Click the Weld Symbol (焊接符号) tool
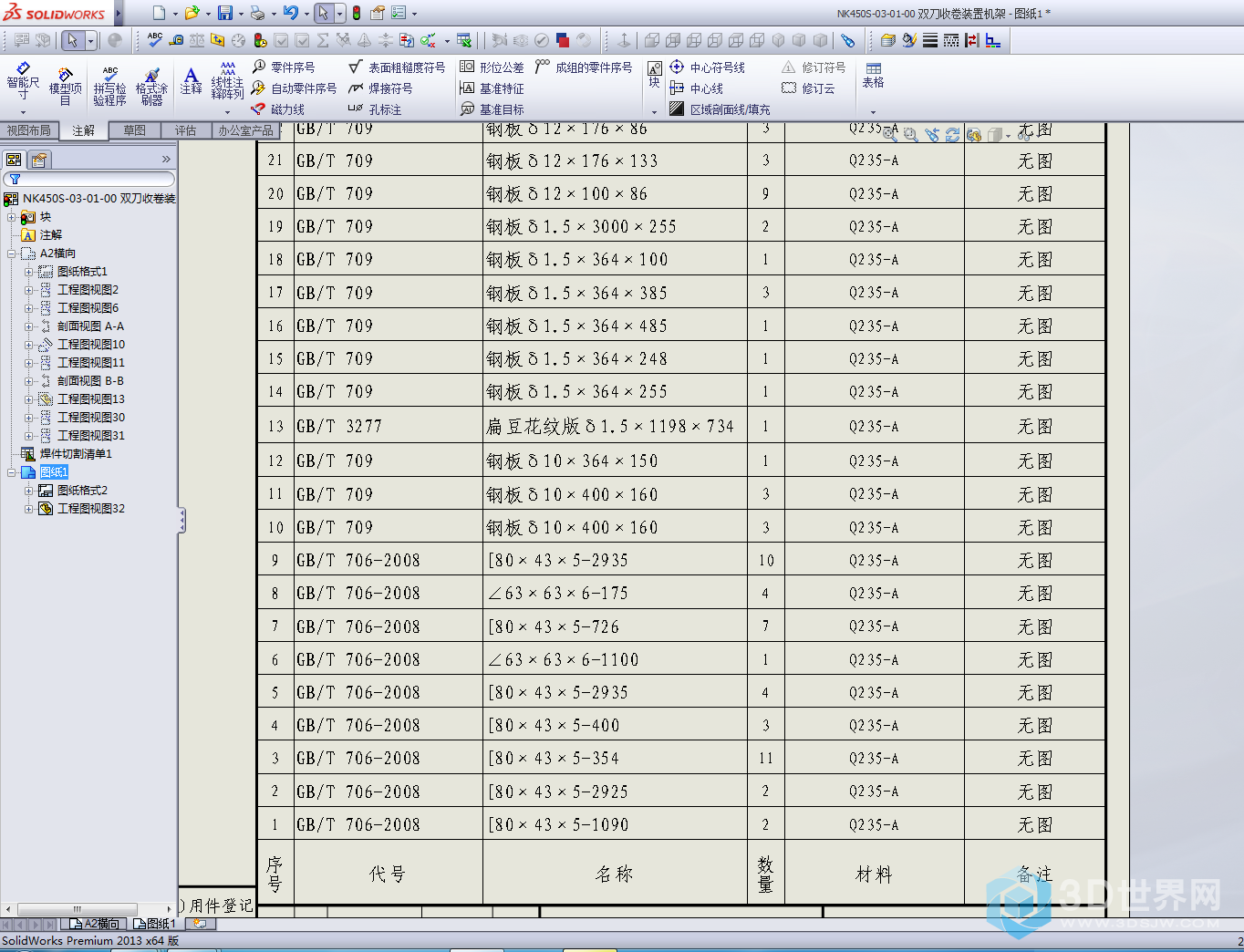Viewport: 1244px width, 952px height. [380, 88]
